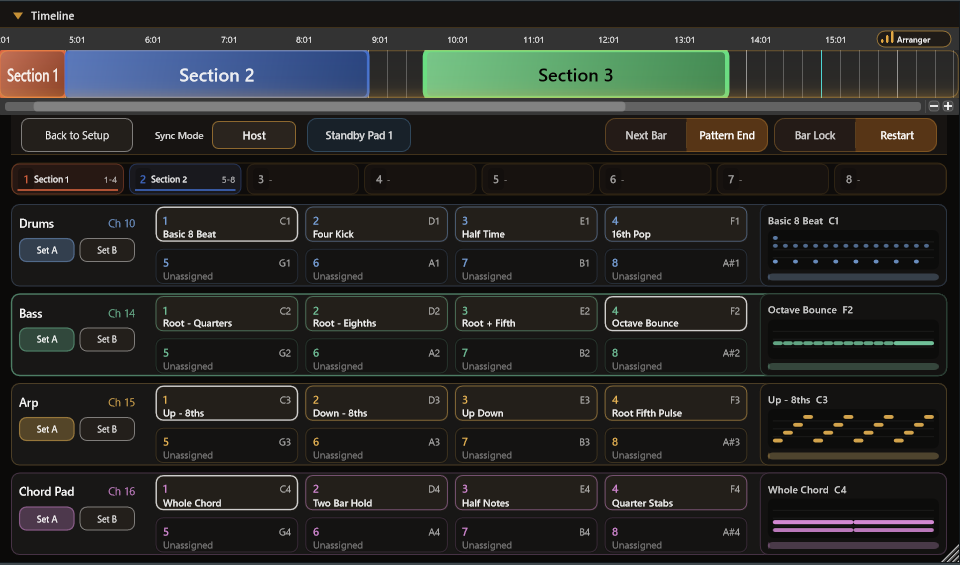The image size is (960, 565).
Task: Trigger Bass pad Root - Eighths
Action: tap(376, 314)
